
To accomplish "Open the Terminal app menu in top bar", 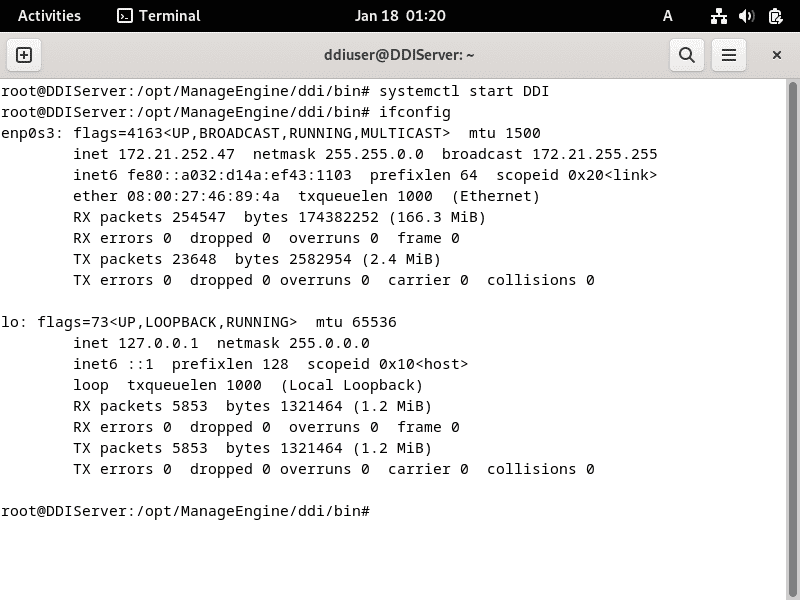I will [159, 16].
